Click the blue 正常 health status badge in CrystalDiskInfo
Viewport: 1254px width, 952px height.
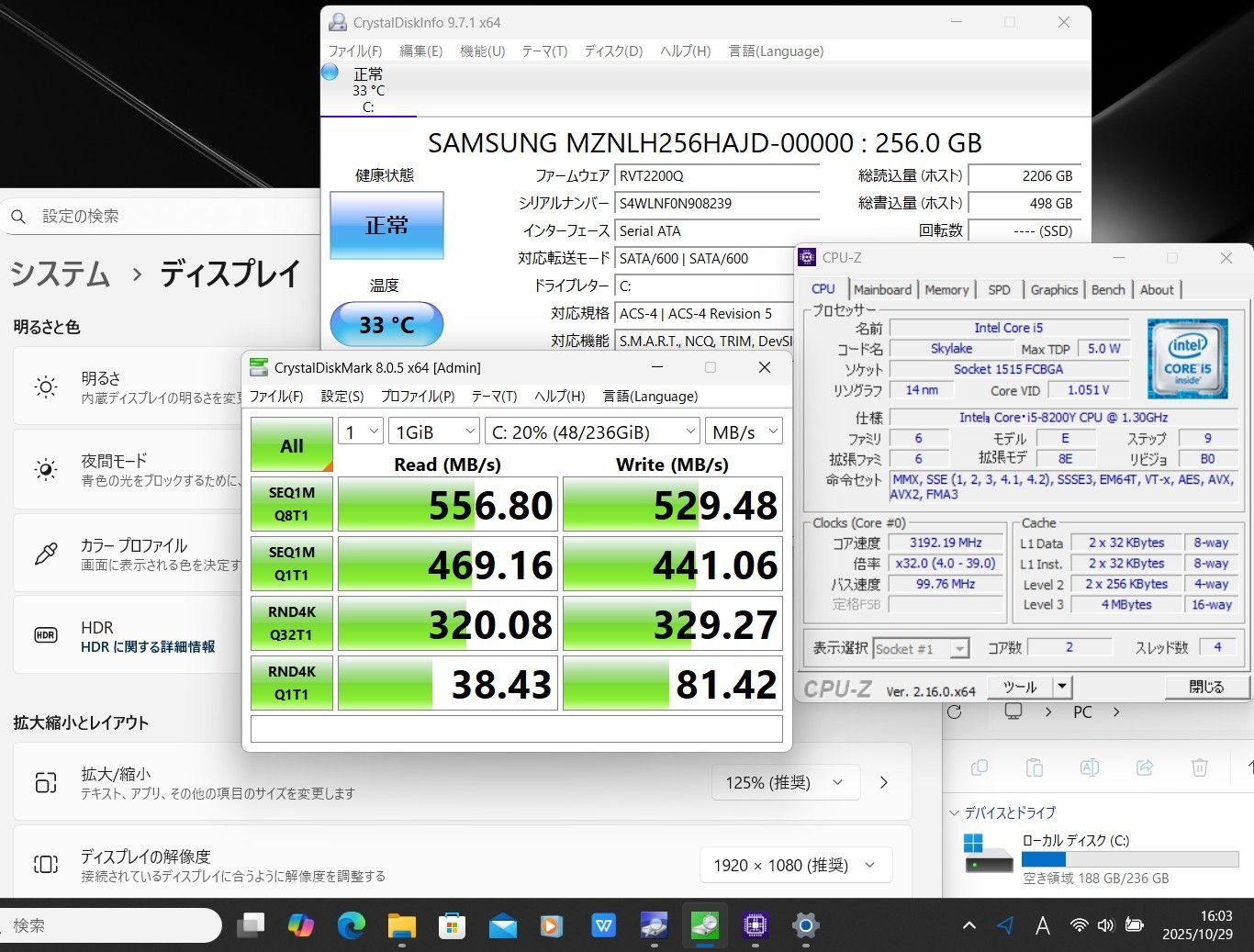pyautogui.click(x=386, y=225)
